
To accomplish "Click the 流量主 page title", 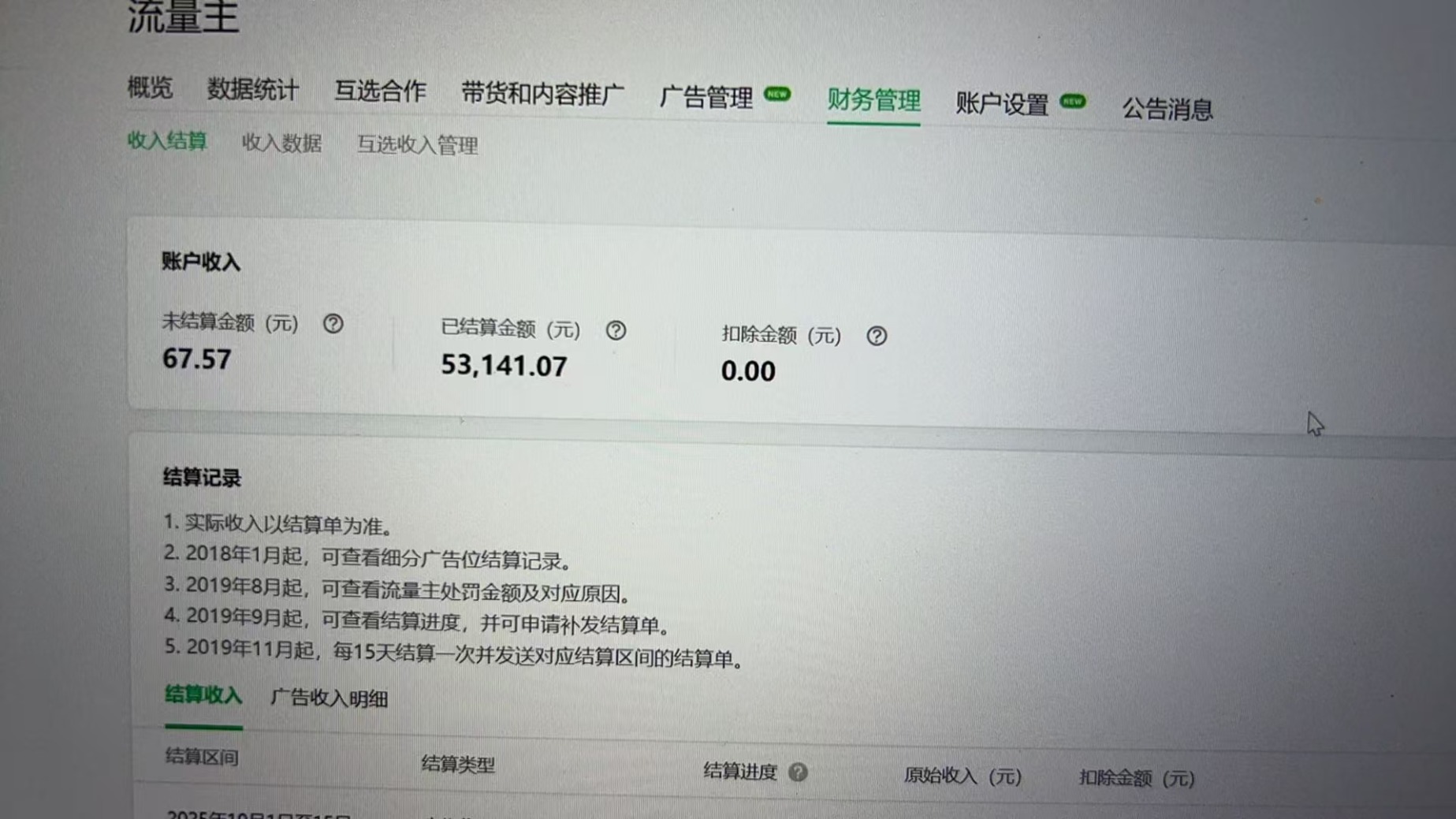I will tap(183, 17).
